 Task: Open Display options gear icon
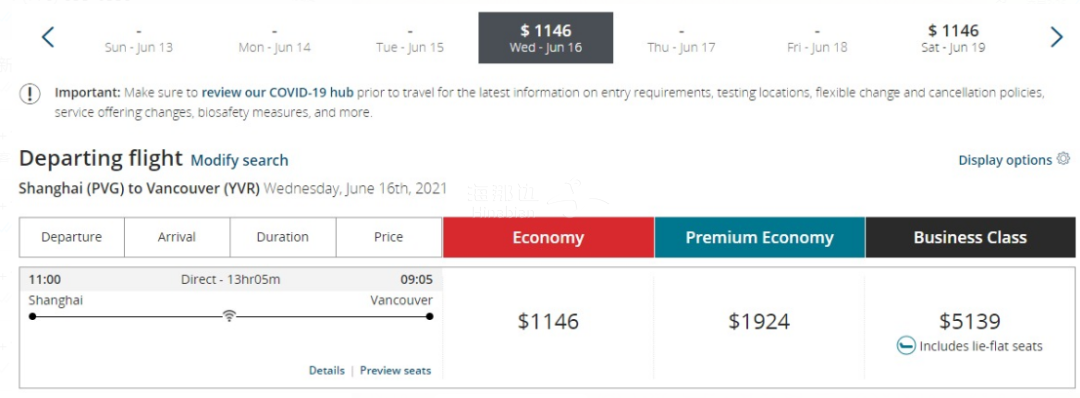[1063, 159]
